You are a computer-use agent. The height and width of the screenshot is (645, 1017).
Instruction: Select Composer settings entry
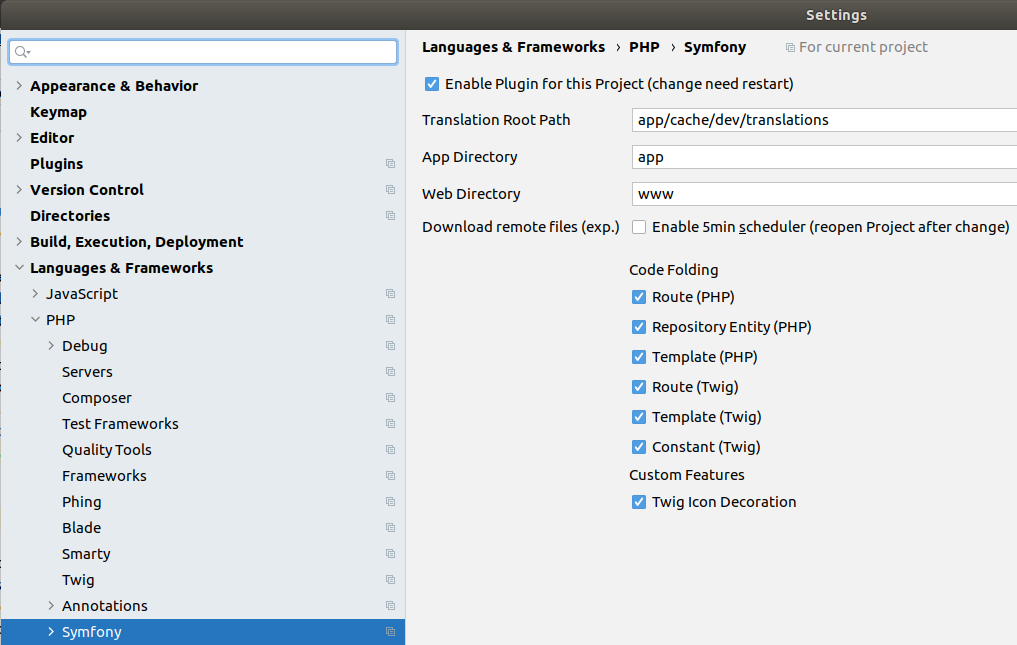(x=97, y=398)
